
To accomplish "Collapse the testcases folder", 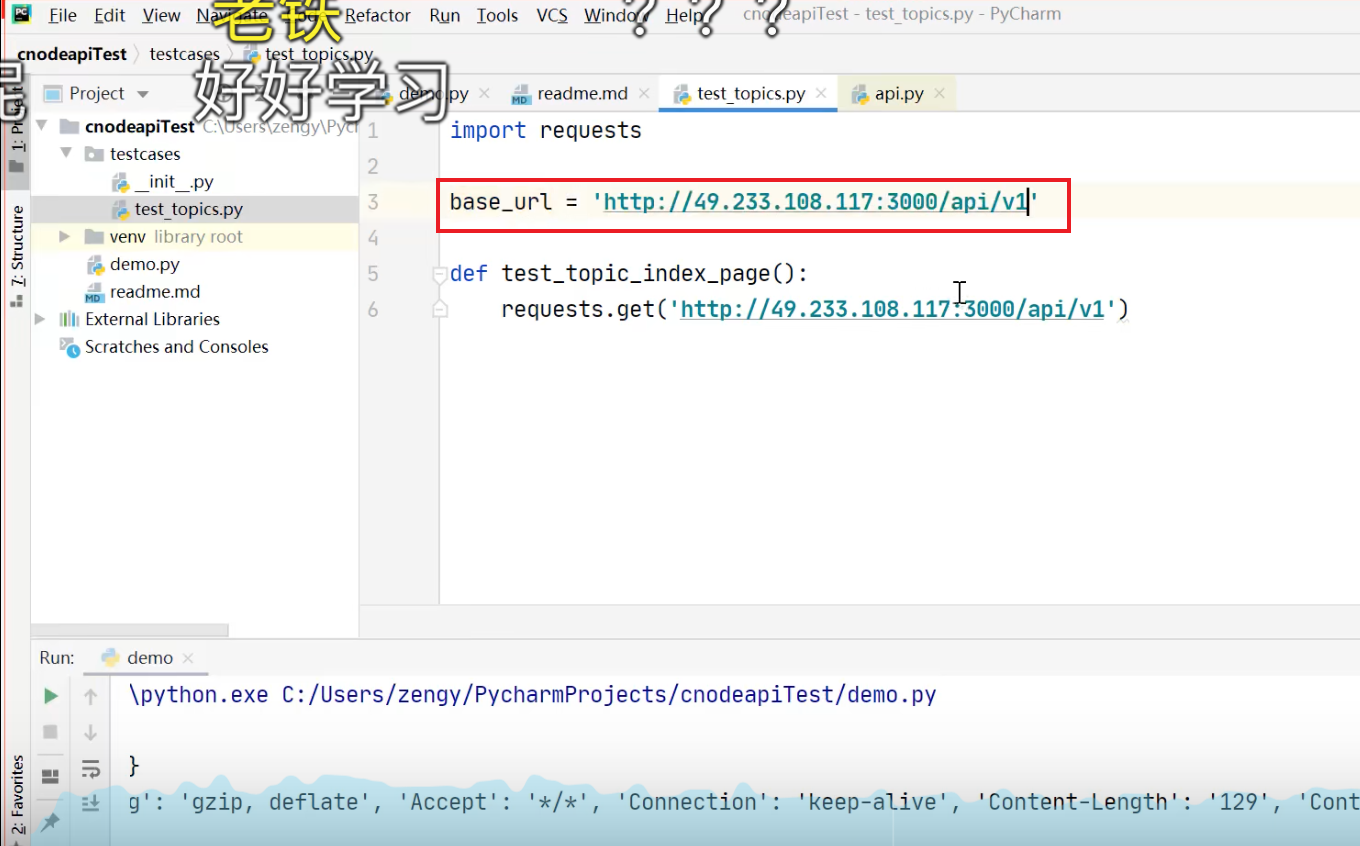I will coord(67,154).
